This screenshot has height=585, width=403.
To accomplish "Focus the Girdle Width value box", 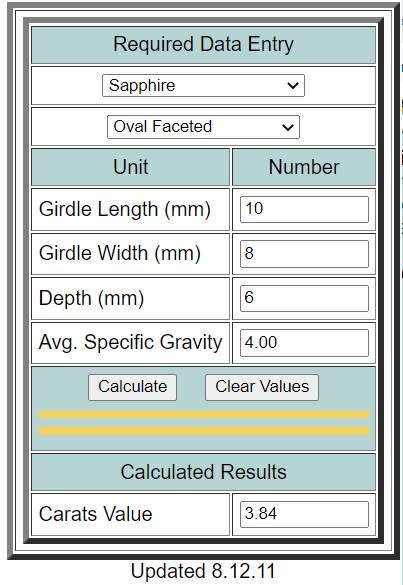I will (x=304, y=254).
